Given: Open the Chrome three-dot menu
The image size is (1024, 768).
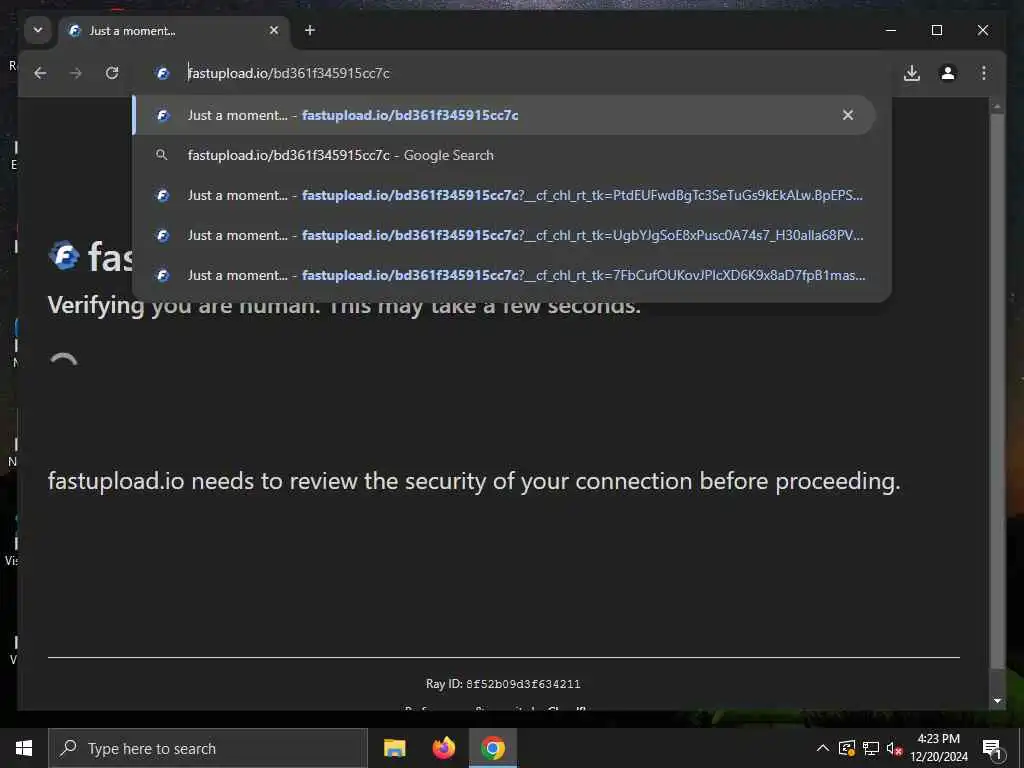Looking at the screenshot, I should [x=984, y=73].
